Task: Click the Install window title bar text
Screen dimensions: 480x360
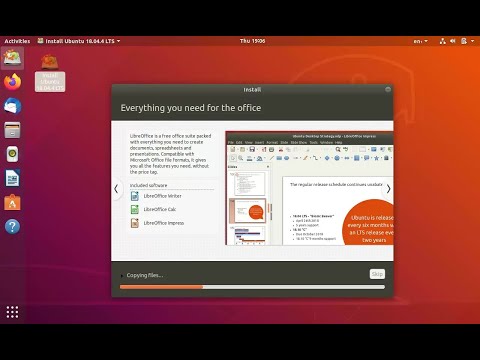Action: (252, 90)
